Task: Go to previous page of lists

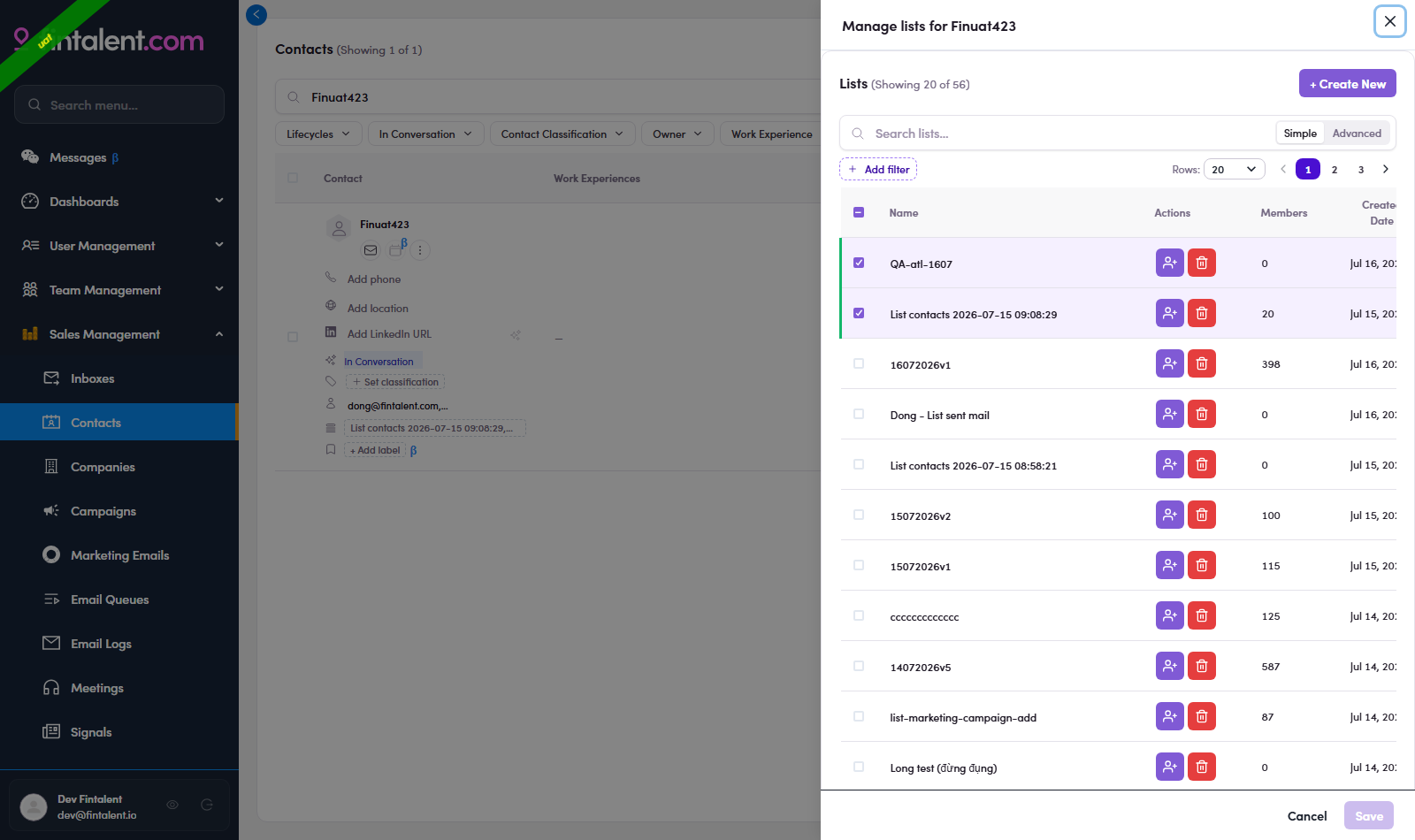Action: coord(1283,169)
